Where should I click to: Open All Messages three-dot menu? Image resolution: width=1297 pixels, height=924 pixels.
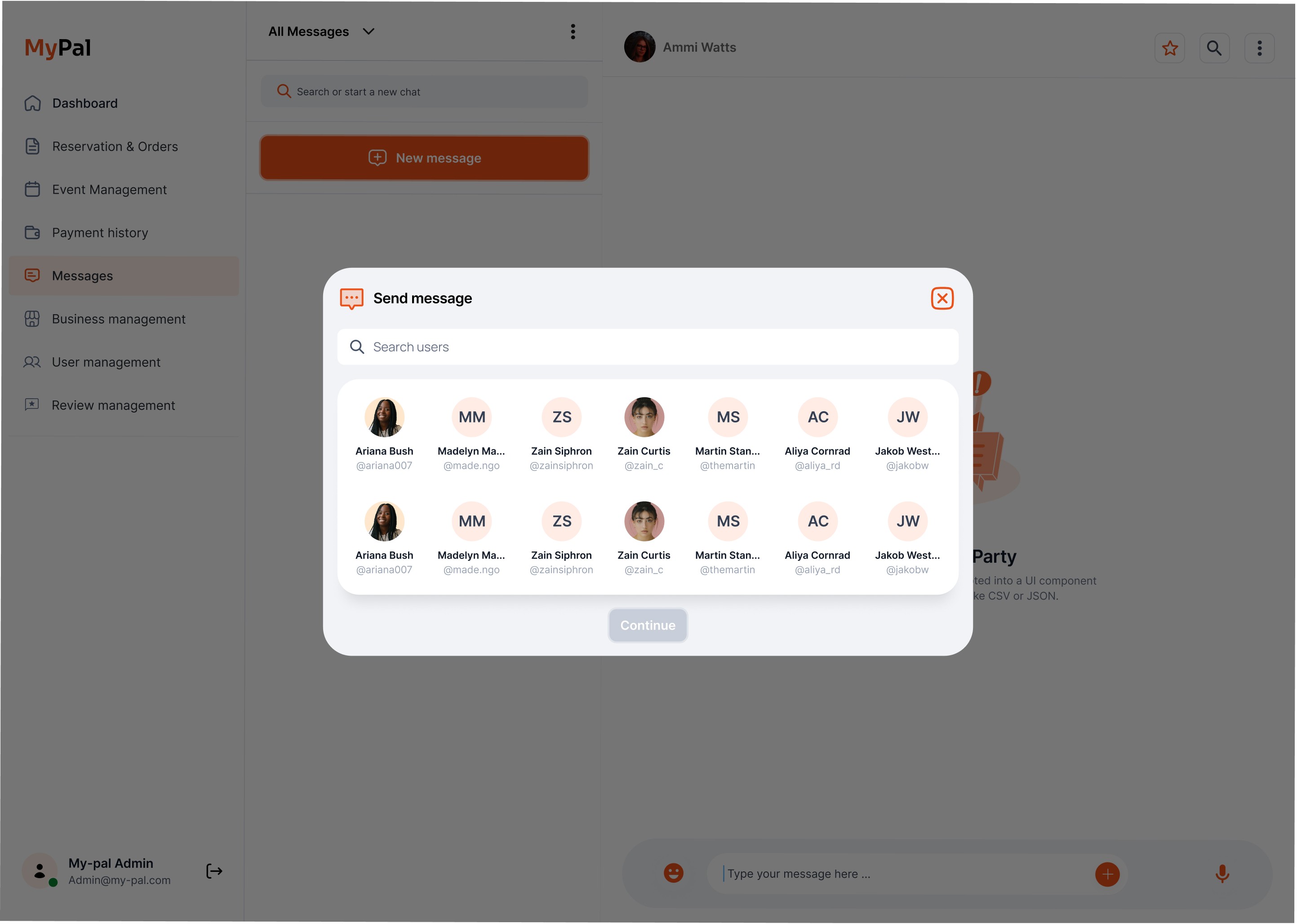pyautogui.click(x=573, y=32)
